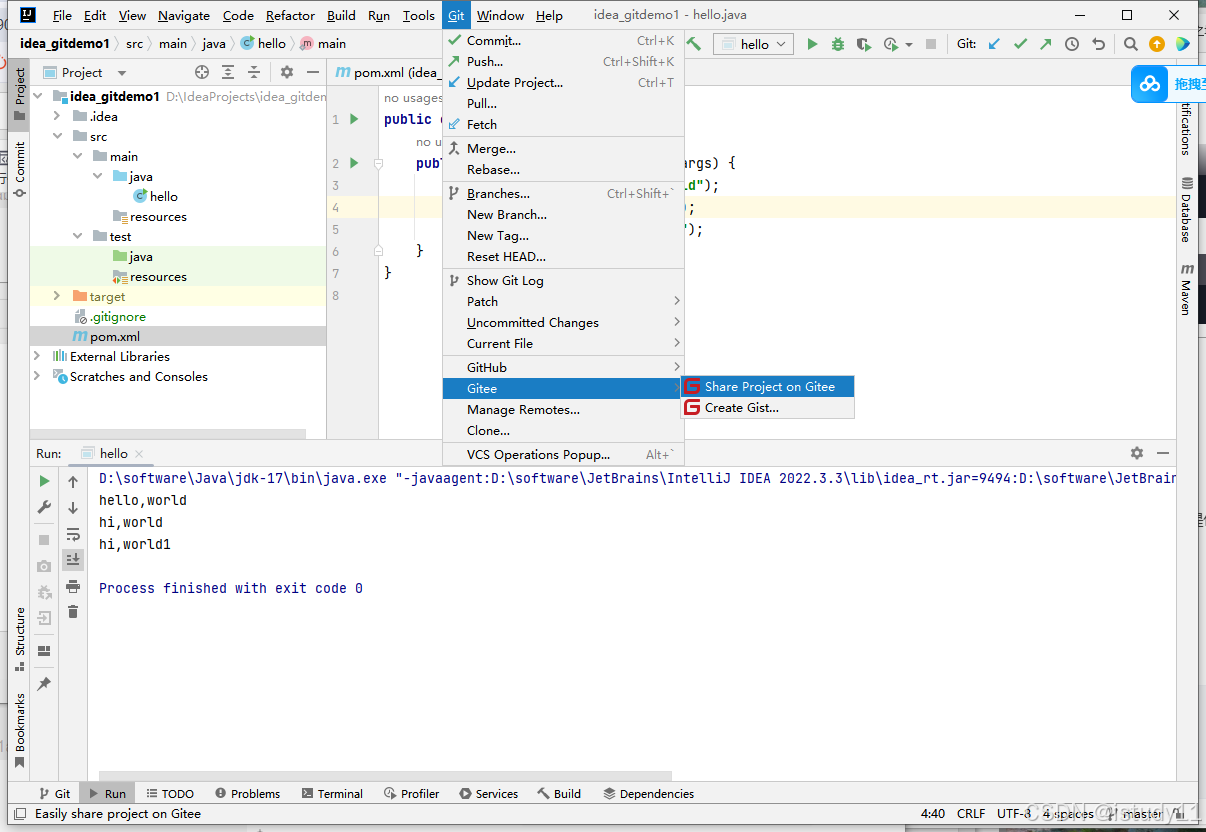Switch to the Terminal tool tab

(x=331, y=793)
